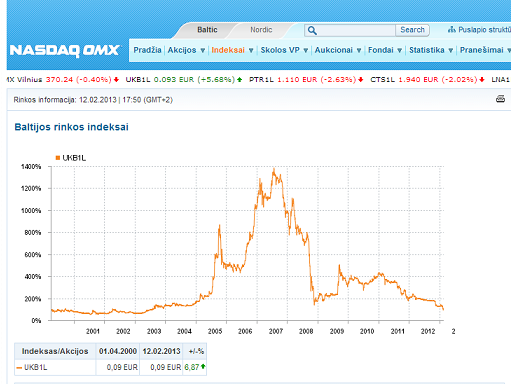This screenshot has height=384, width=511.
Task: Expand the Skolos VP dropdown arrow
Action: 305,50
